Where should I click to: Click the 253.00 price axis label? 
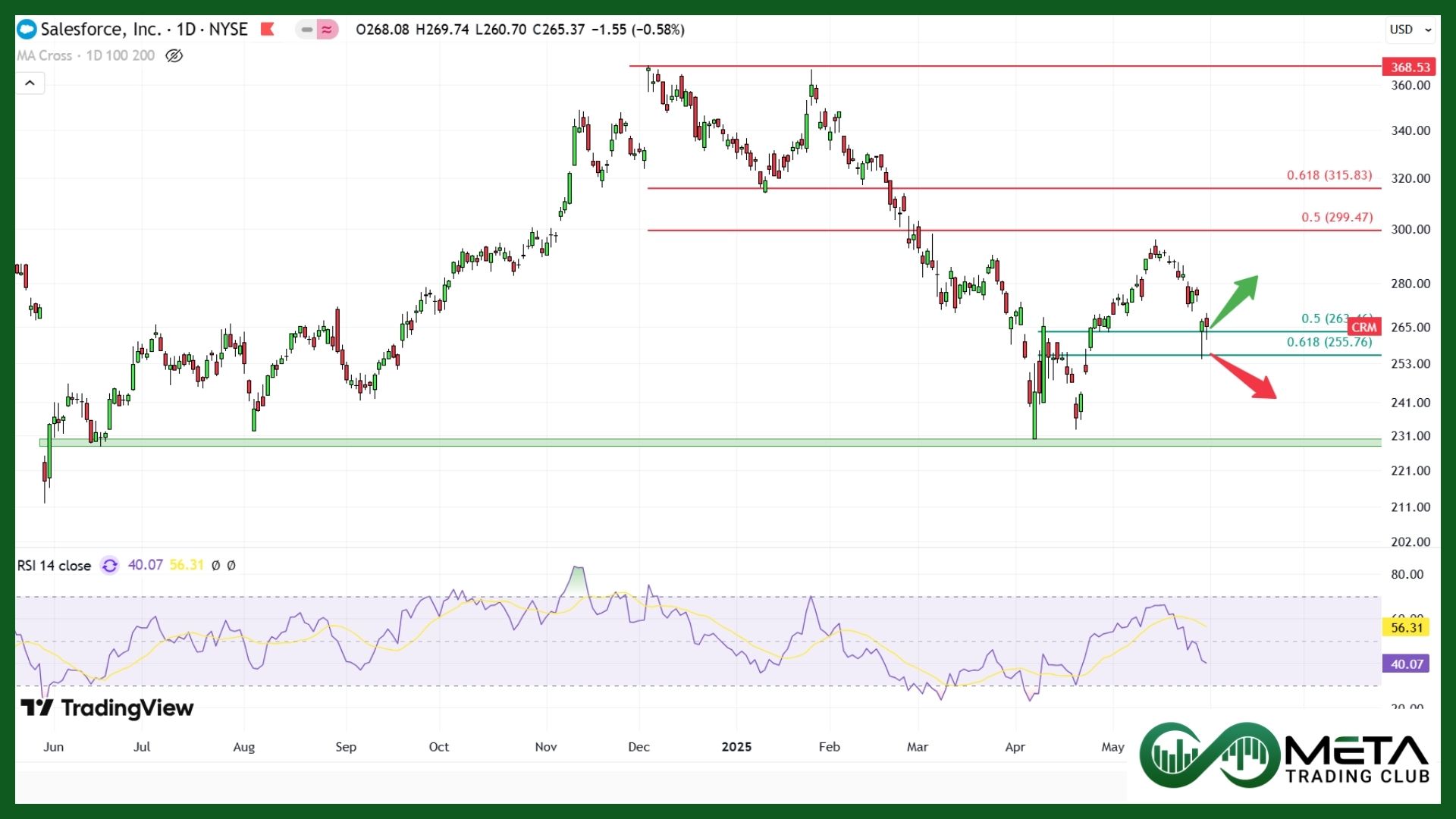pos(1410,364)
